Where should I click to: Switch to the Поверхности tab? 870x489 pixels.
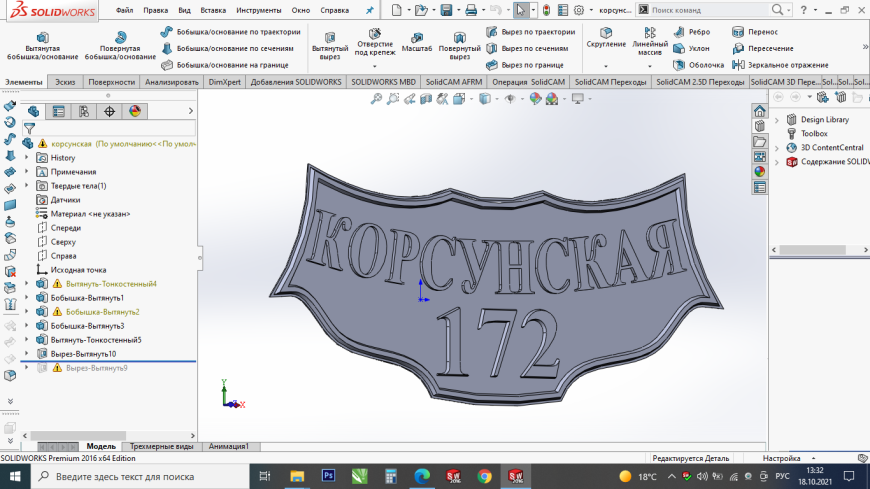pyautogui.click(x=112, y=82)
